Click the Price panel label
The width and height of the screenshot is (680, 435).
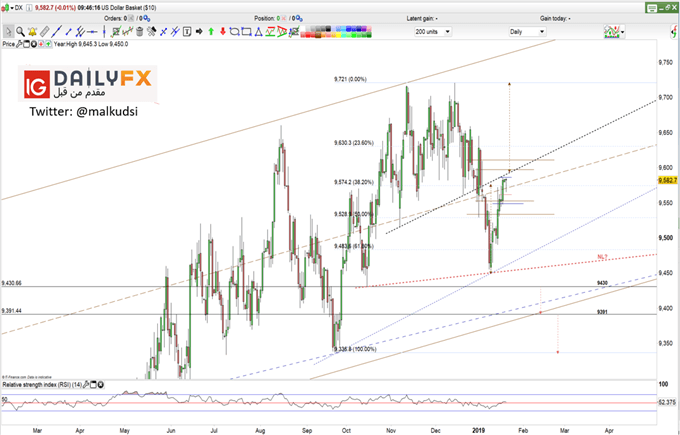click(9, 44)
